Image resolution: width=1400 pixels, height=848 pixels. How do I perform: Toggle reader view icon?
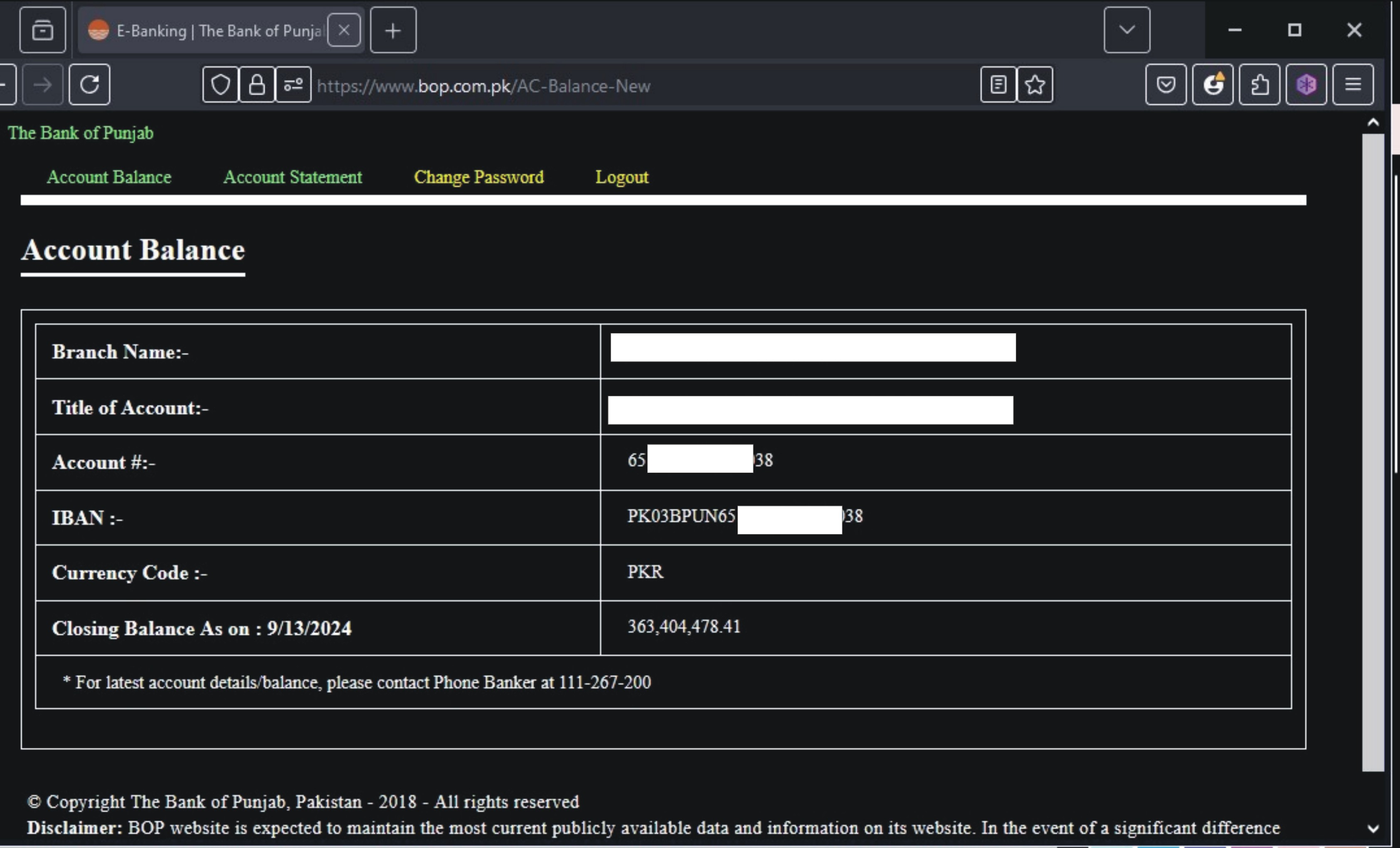998,85
